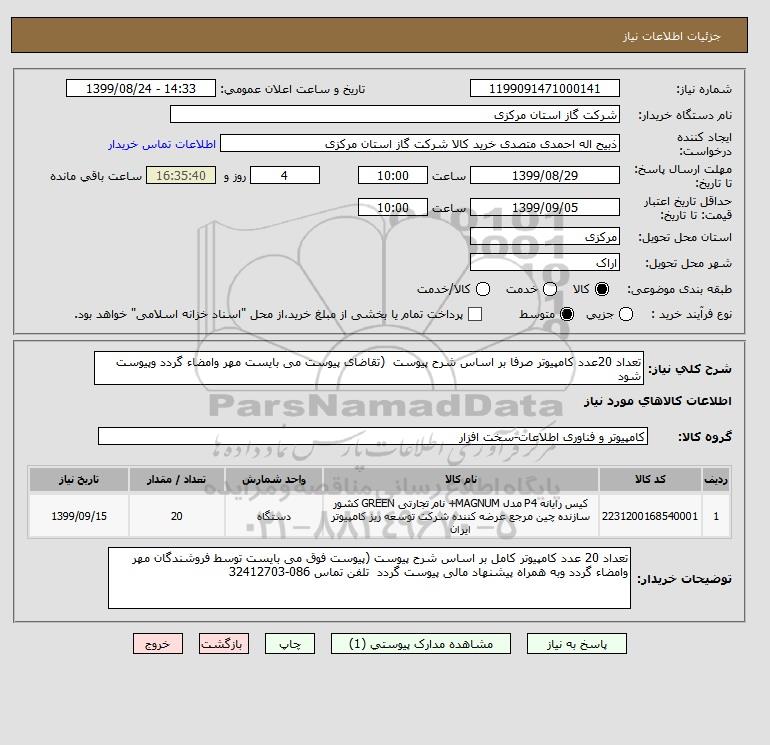Click the remaining time field 16:35:40
The width and height of the screenshot is (770, 745).
[181, 175]
